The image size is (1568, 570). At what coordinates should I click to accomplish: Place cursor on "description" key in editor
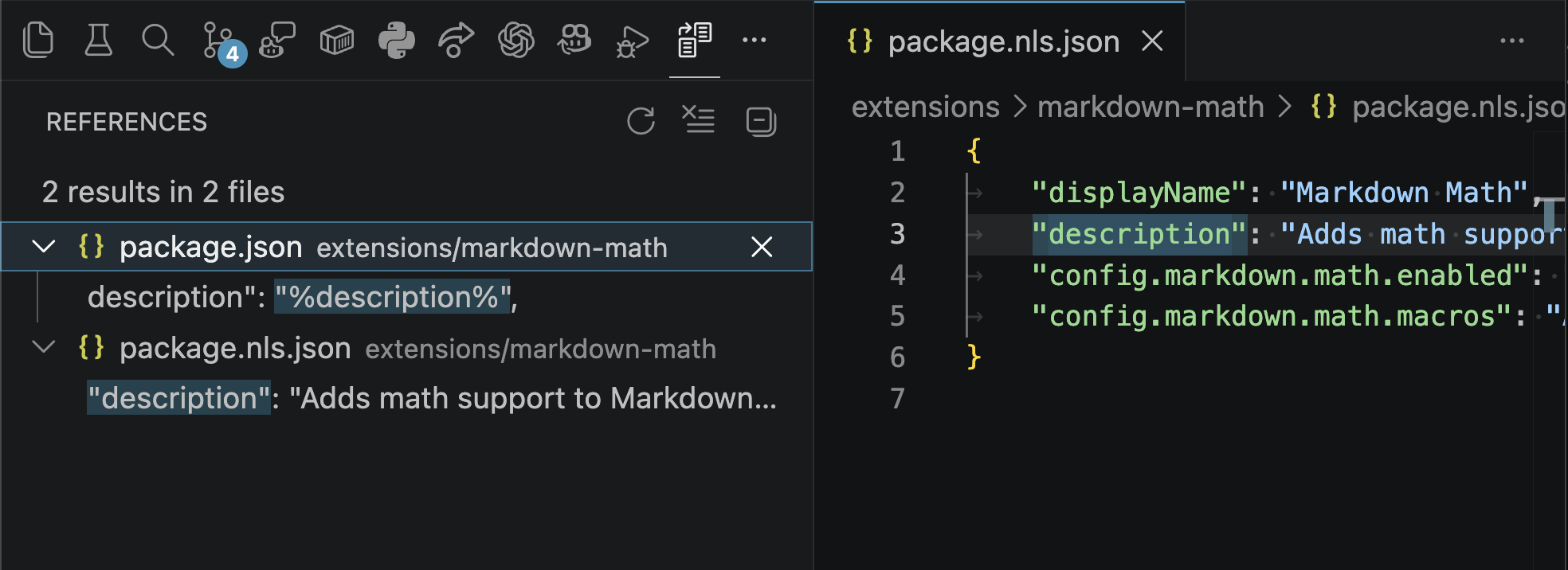[x=1139, y=234]
